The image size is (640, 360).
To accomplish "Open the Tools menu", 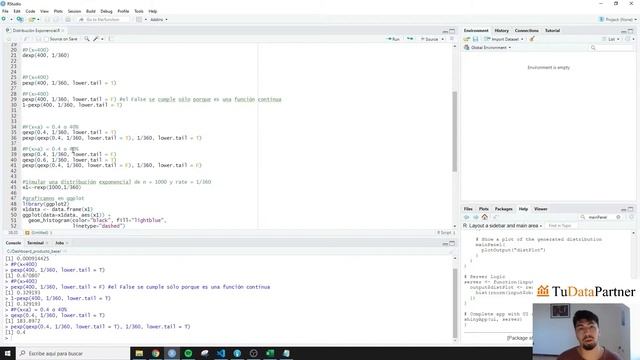I will [x=139, y=11].
